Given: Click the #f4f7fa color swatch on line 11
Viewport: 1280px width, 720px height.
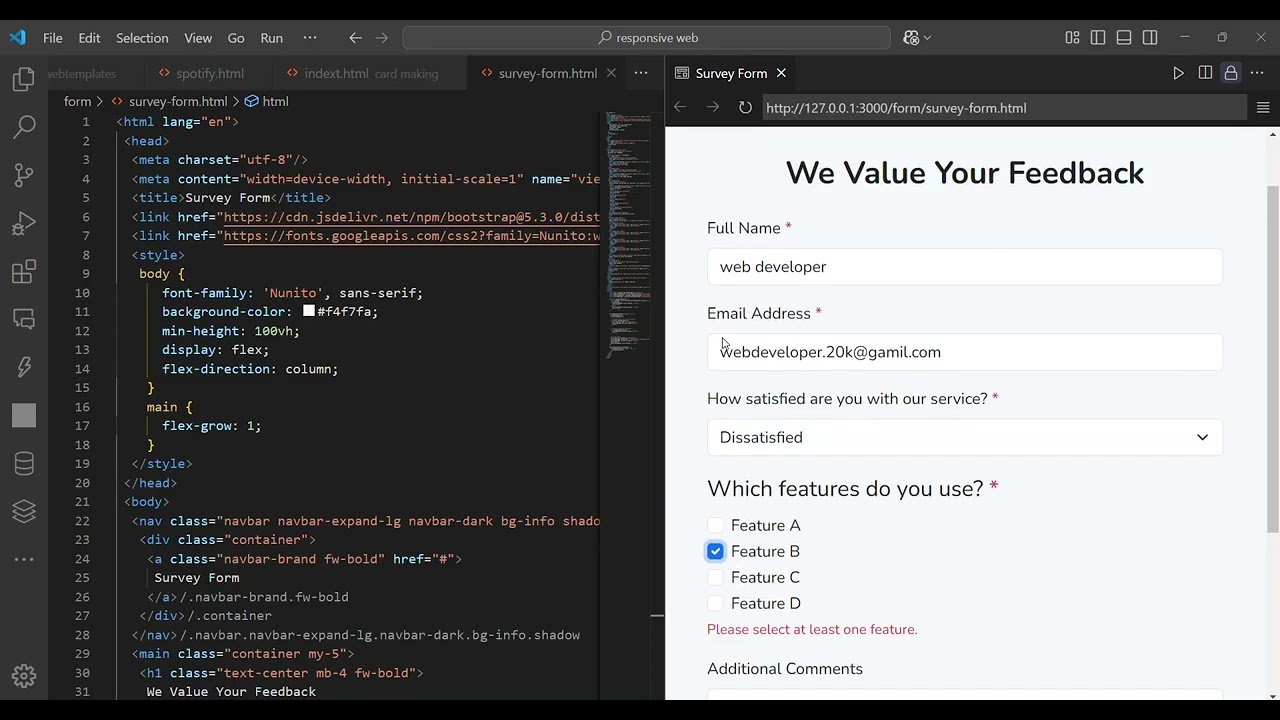Looking at the screenshot, I should click(x=309, y=311).
